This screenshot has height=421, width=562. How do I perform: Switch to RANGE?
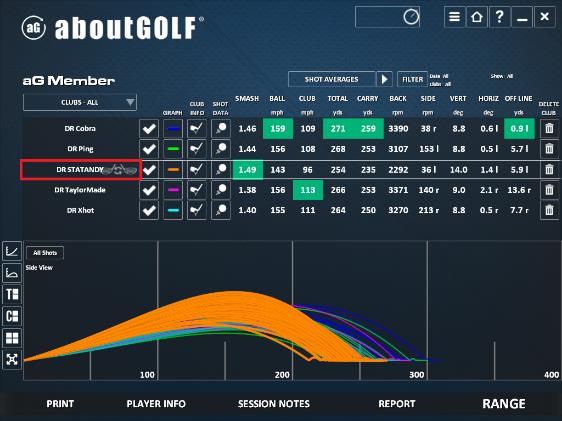click(504, 404)
